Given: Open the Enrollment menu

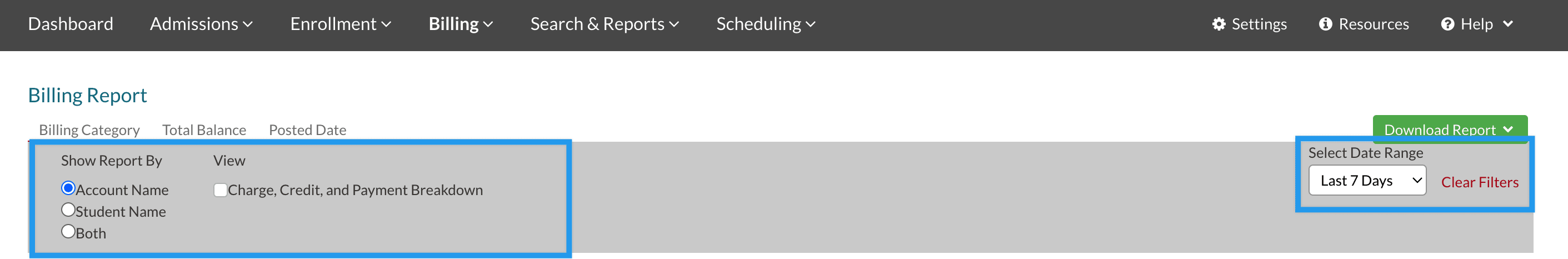Looking at the screenshot, I should point(340,24).
